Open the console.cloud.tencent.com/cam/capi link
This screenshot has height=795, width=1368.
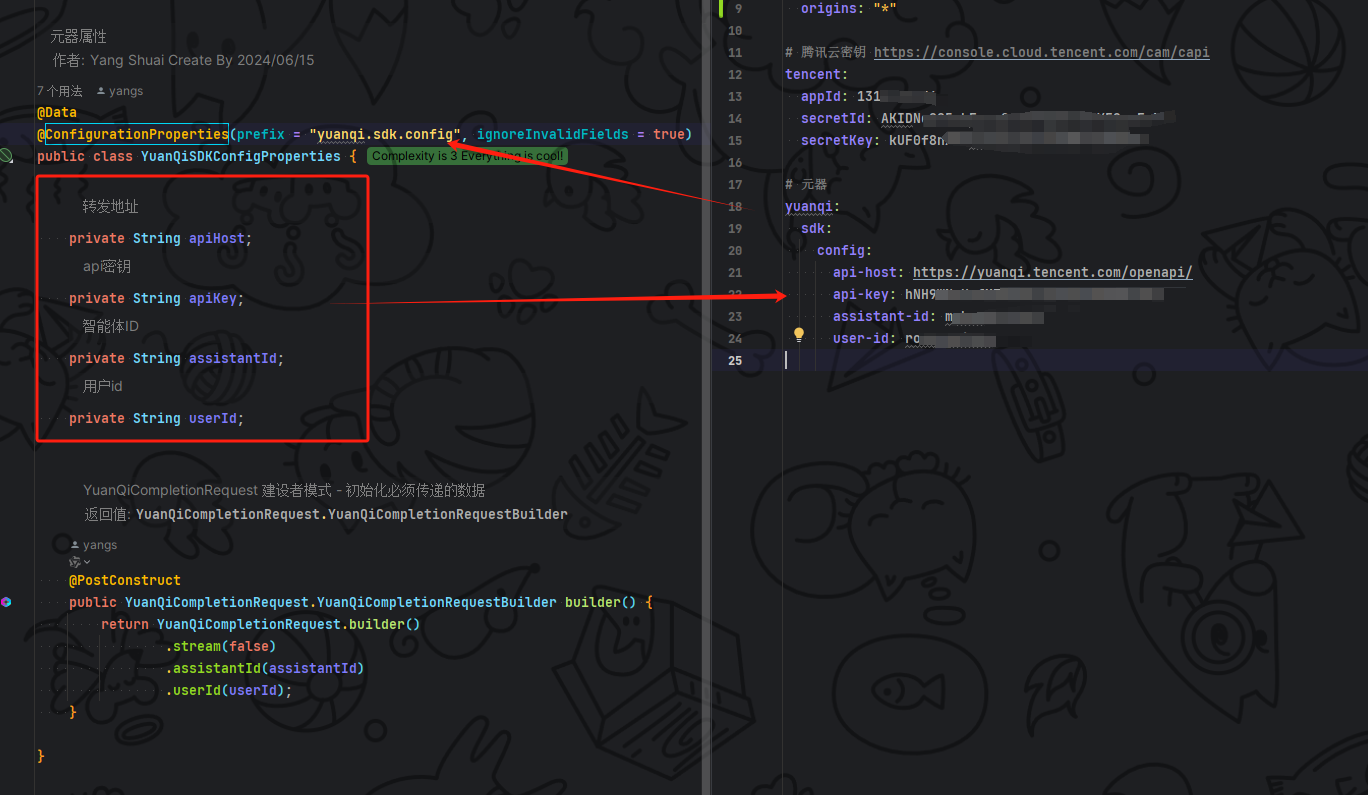coord(1042,52)
